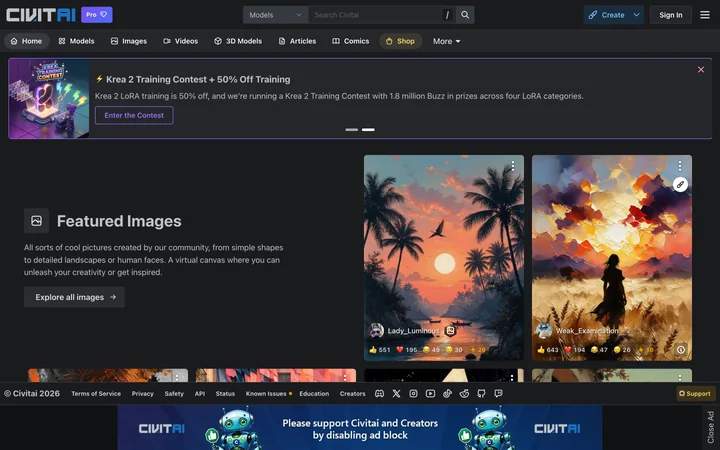720x450 pixels.
Task: Open YouTube icon in footer
Action: click(x=430, y=394)
